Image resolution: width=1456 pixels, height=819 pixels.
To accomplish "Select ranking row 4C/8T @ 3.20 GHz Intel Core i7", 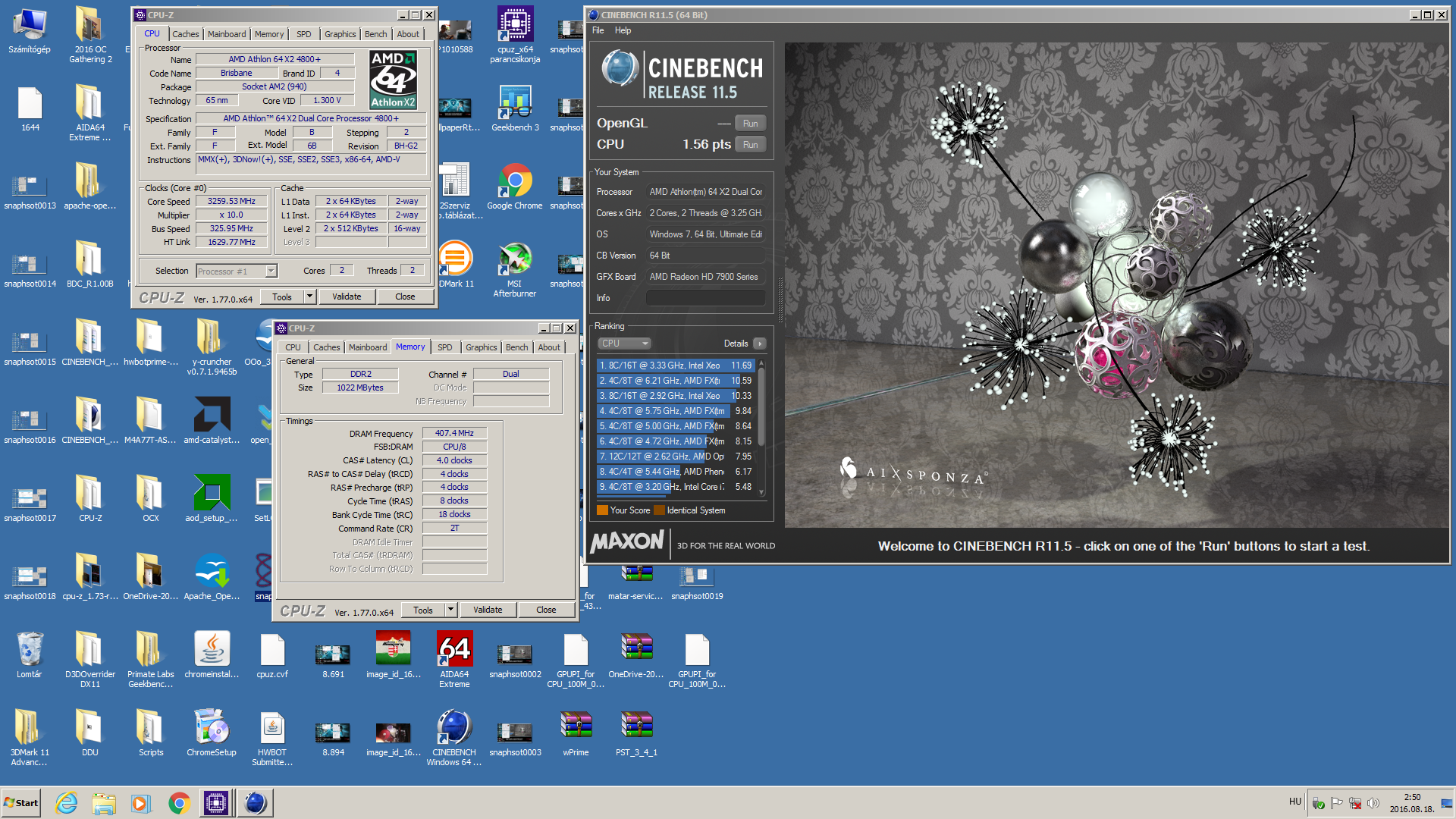I will [675, 487].
